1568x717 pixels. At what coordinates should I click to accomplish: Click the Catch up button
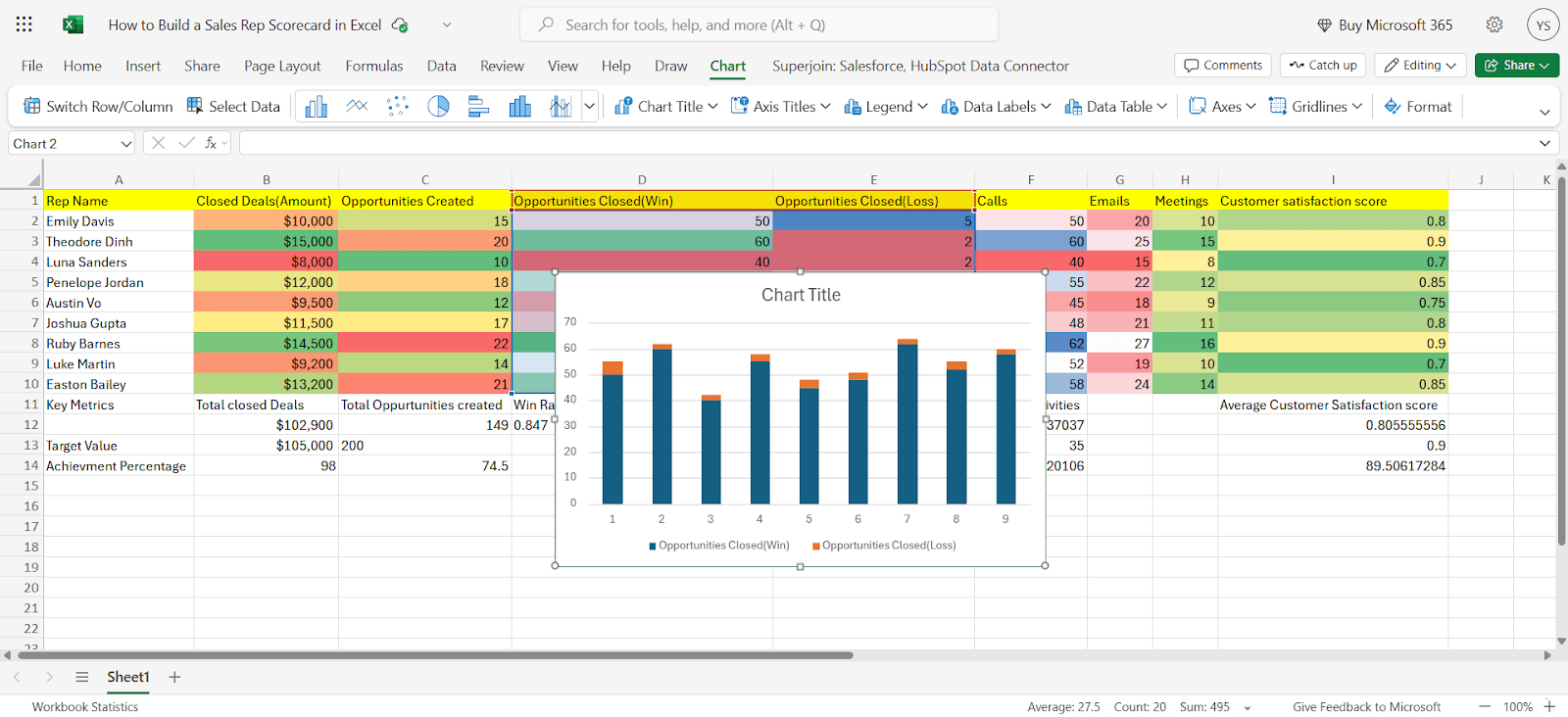[1323, 65]
